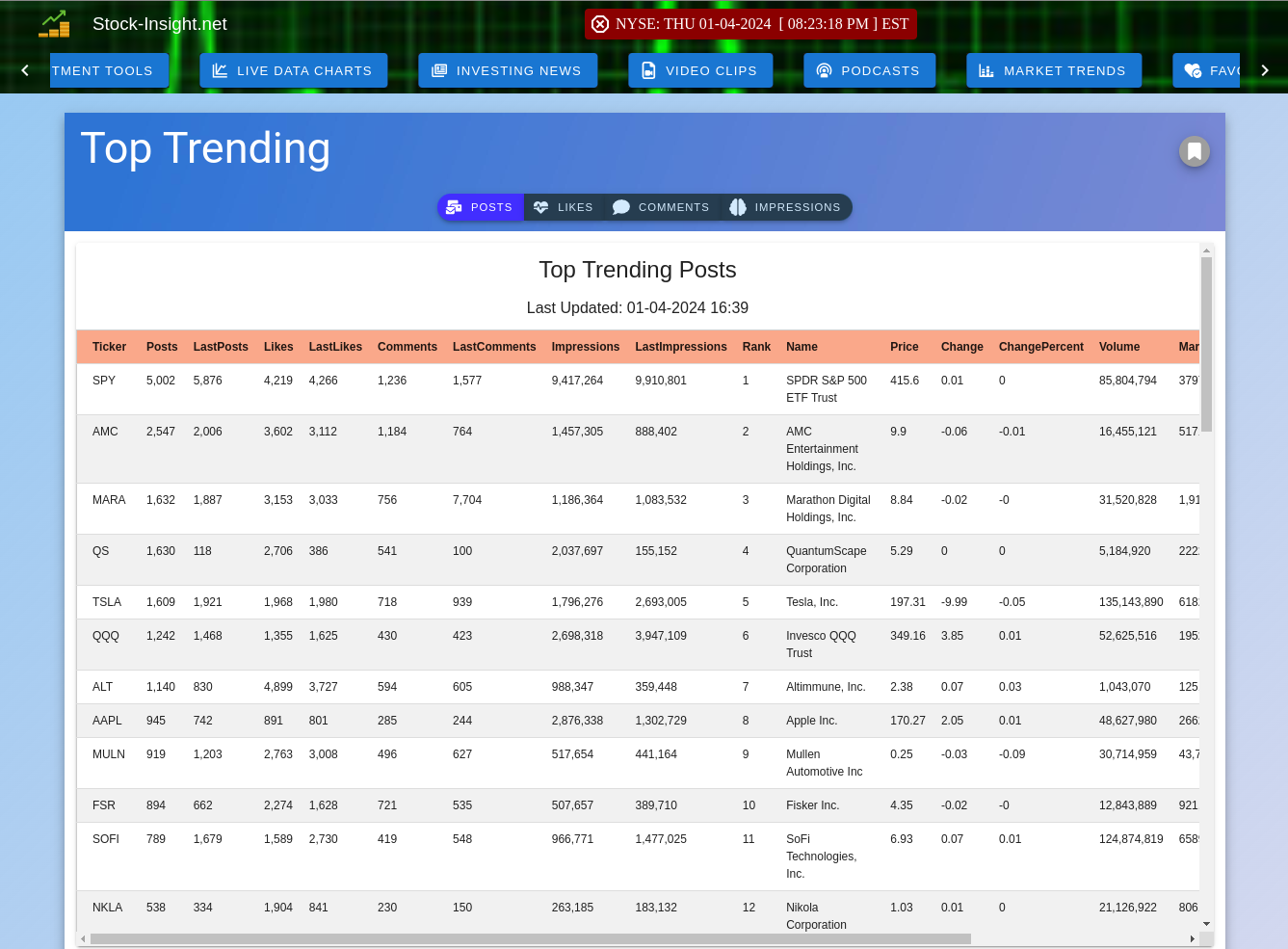Open Live Data Charts
This screenshot has height=949, width=1288.
click(293, 70)
